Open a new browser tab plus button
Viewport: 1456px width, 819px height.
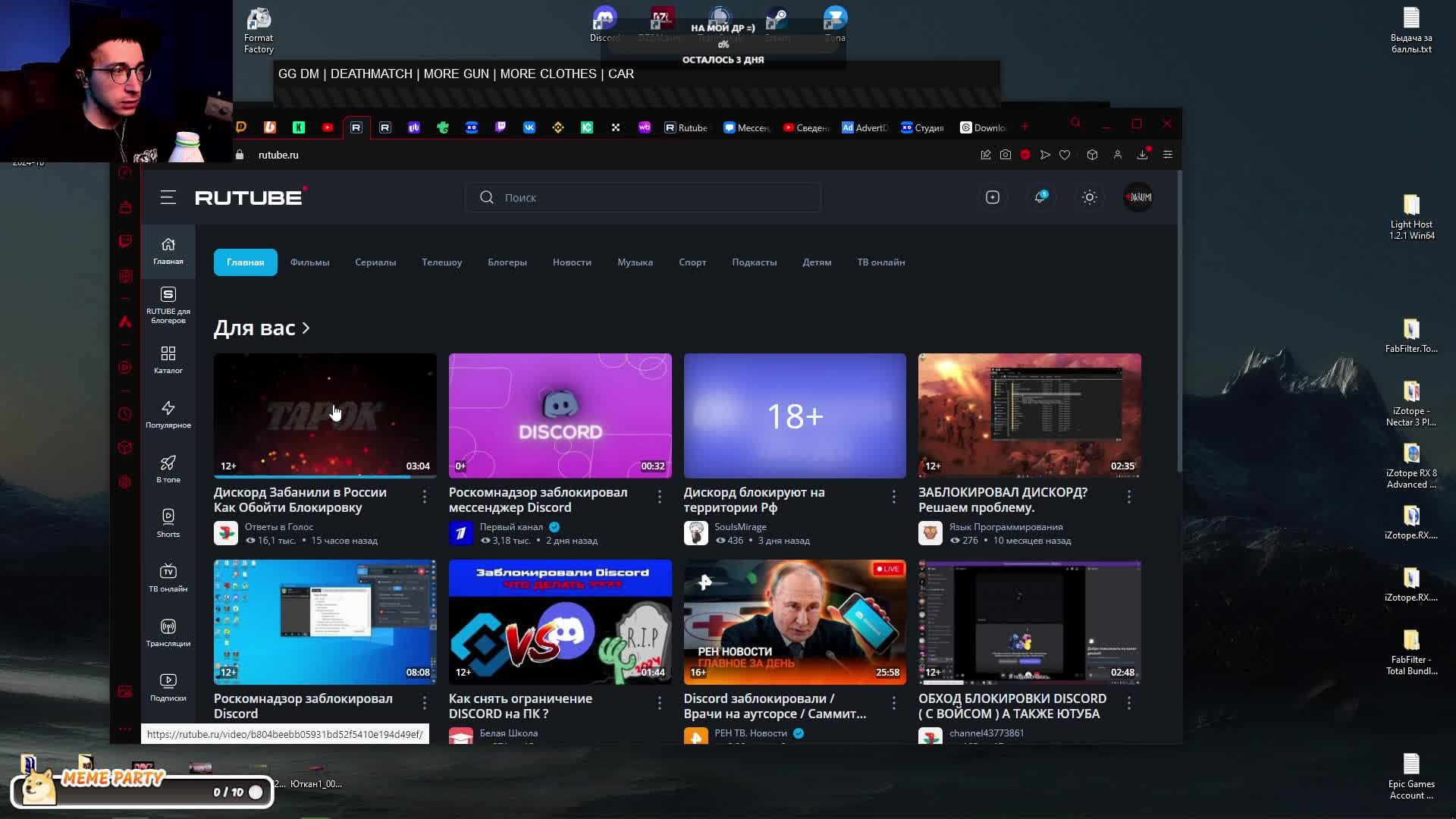(1025, 127)
